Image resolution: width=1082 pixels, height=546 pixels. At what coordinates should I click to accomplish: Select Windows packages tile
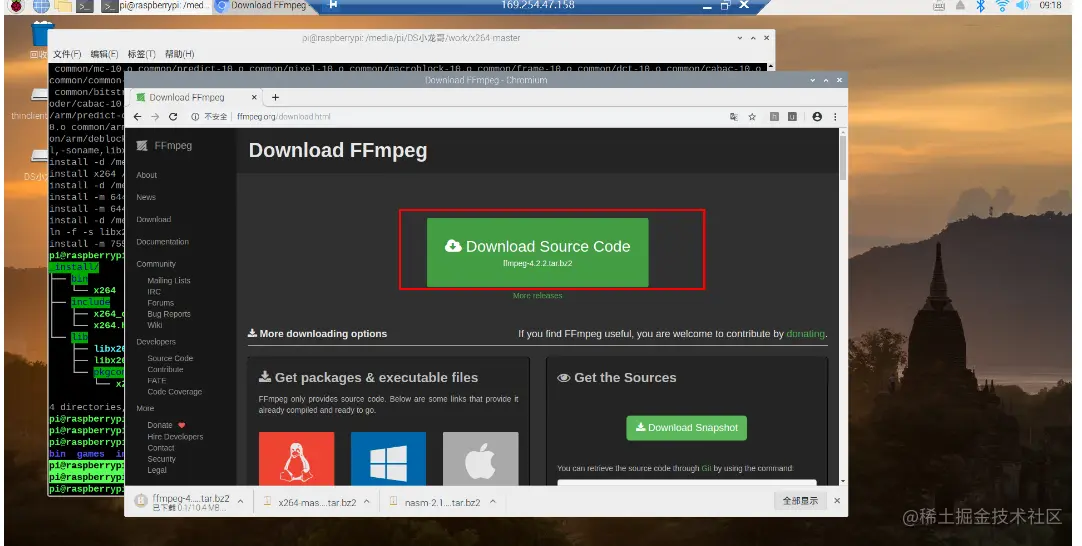[x=388, y=458]
